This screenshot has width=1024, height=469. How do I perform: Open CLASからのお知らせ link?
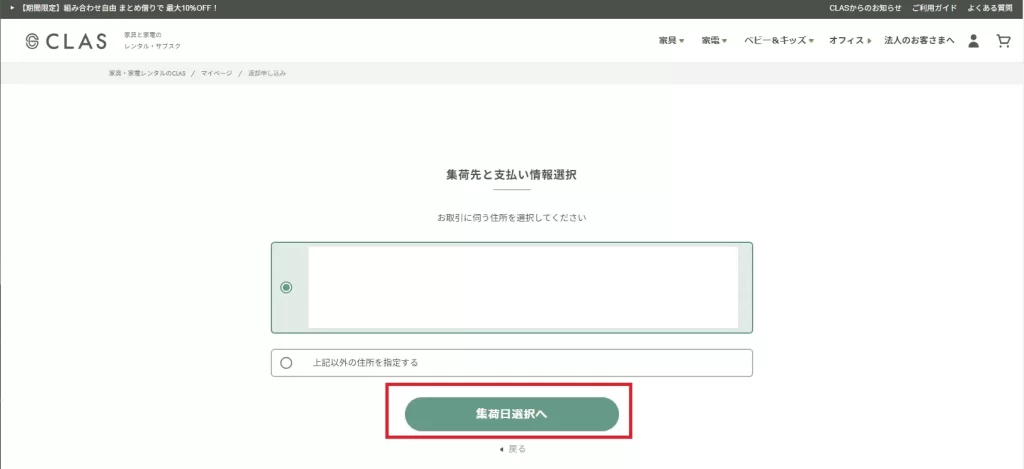[x=865, y=8]
